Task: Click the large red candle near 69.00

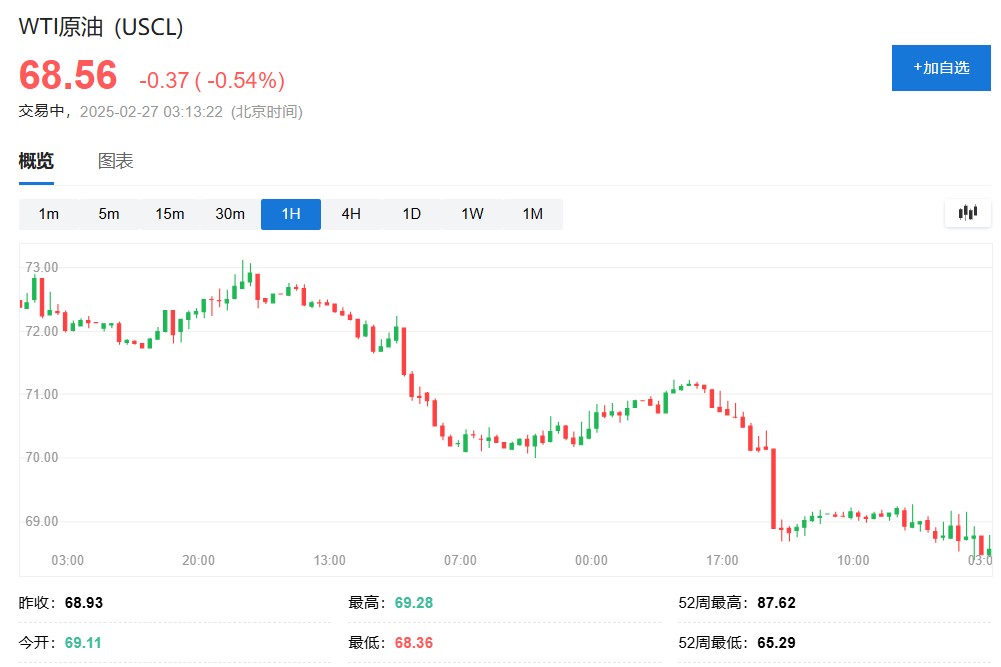Action: (774, 488)
